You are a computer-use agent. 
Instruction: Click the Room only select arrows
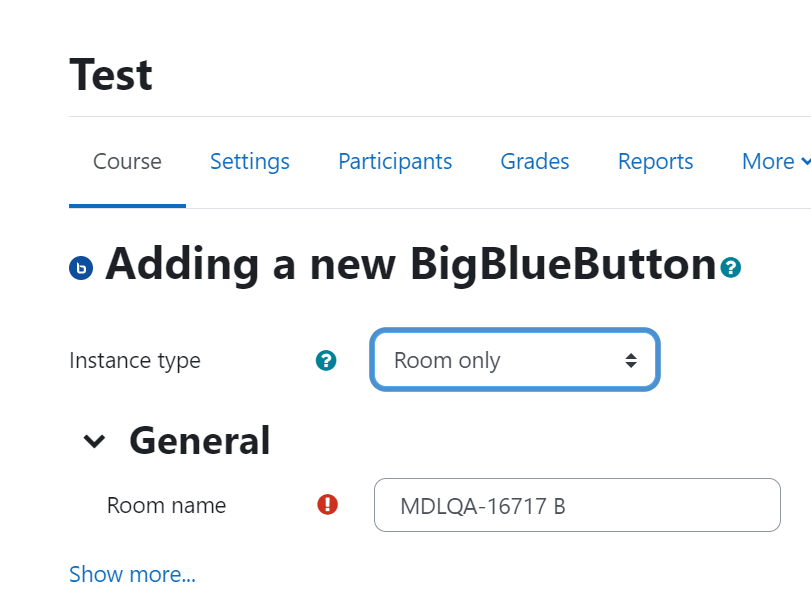tap(630, 360)
